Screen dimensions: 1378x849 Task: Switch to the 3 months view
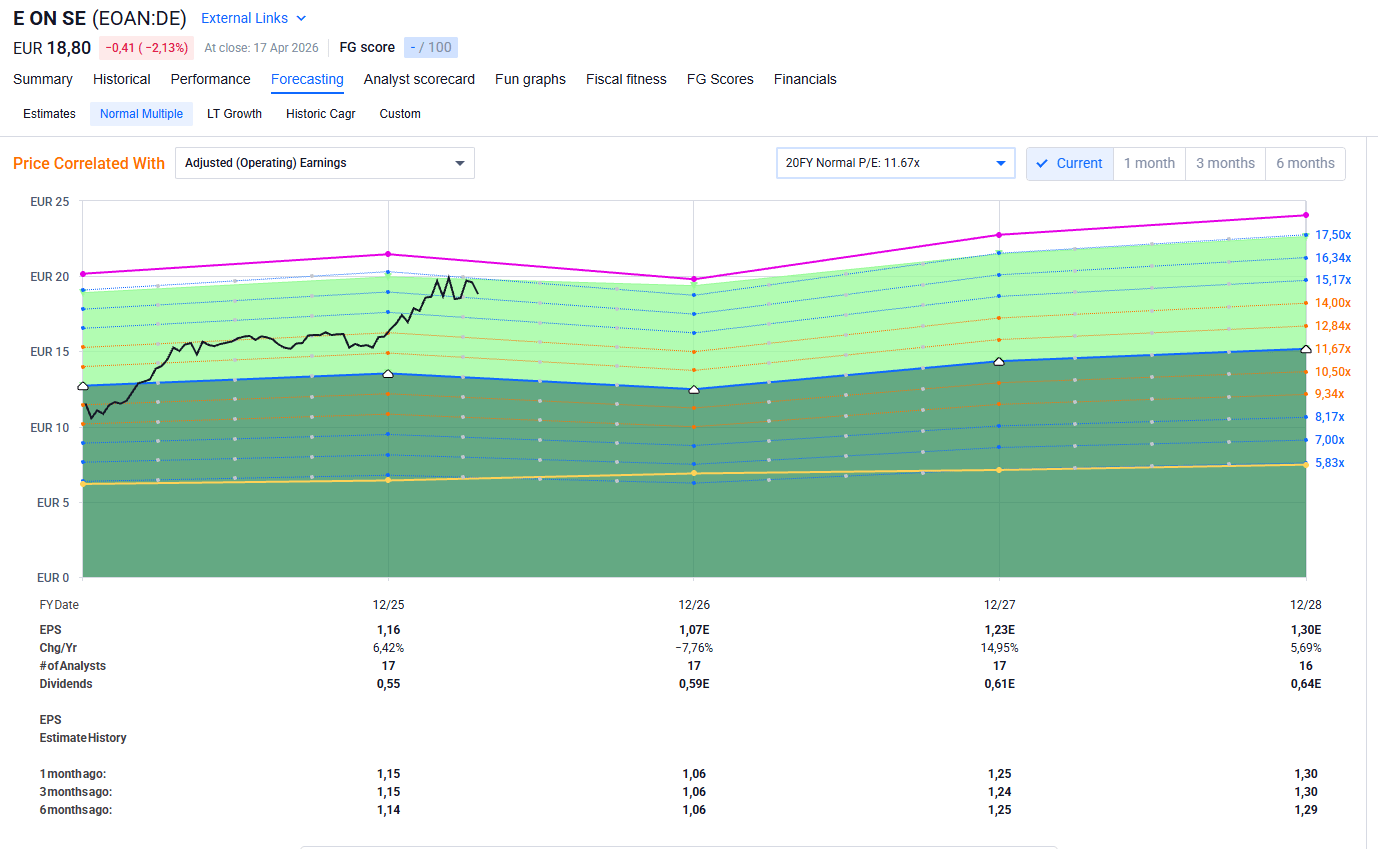coord(1225,163)
